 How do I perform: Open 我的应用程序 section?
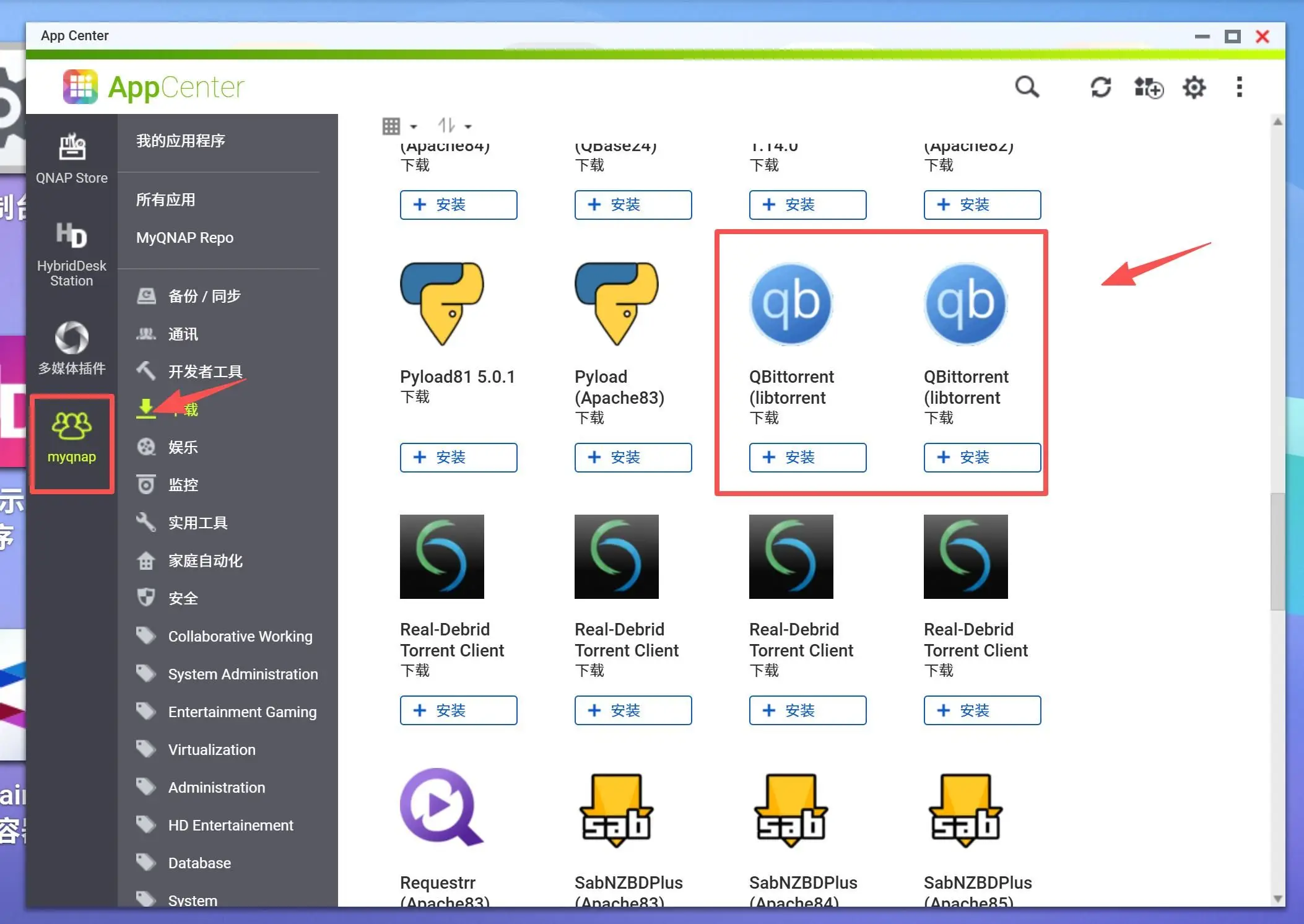(180, 141)
